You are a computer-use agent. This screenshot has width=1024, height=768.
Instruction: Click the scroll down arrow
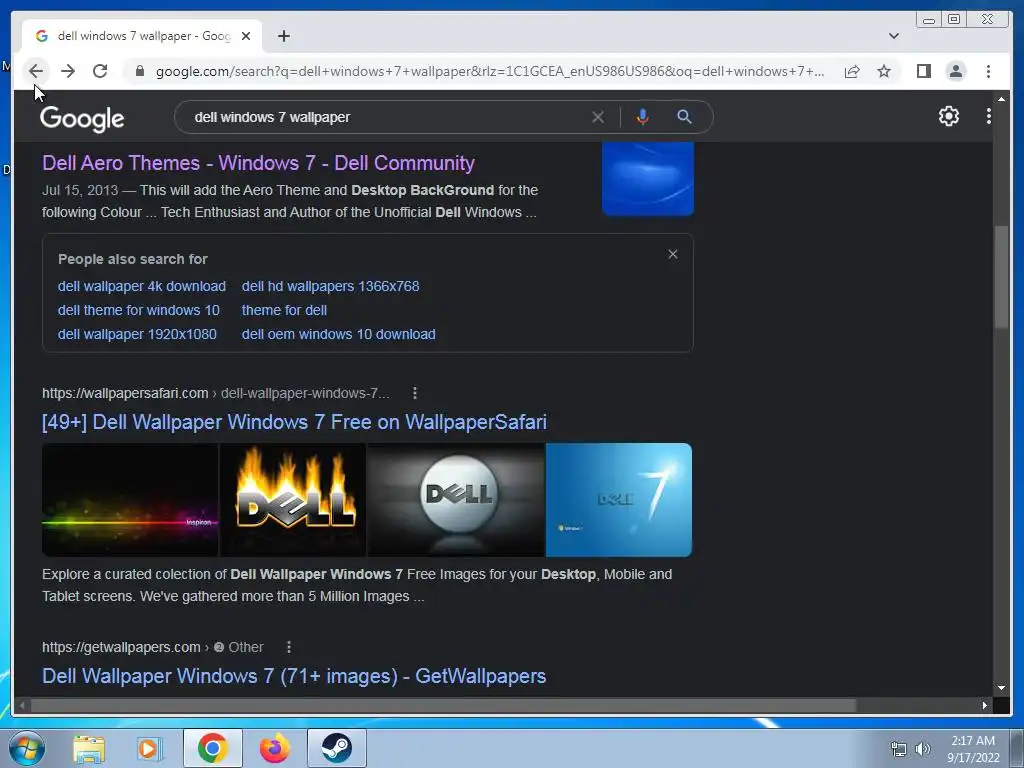(x=1001, y=688)
